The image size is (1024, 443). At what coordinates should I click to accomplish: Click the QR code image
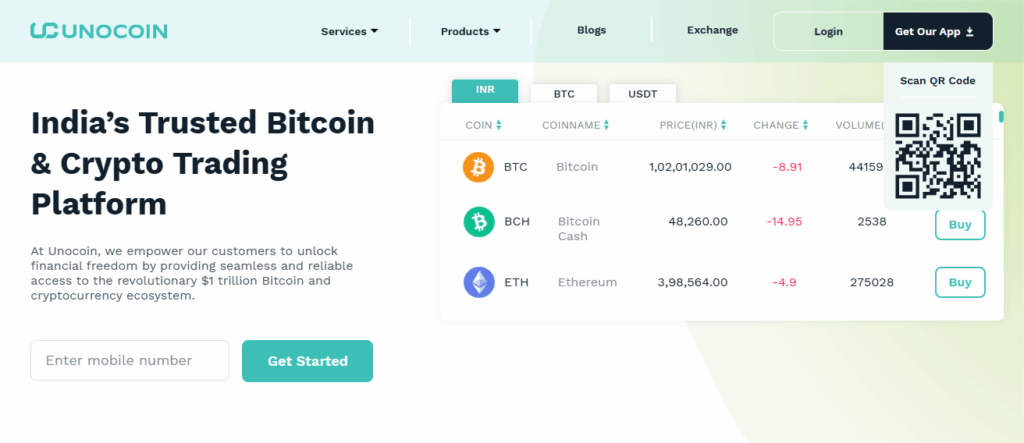click(x=937, y=155)
